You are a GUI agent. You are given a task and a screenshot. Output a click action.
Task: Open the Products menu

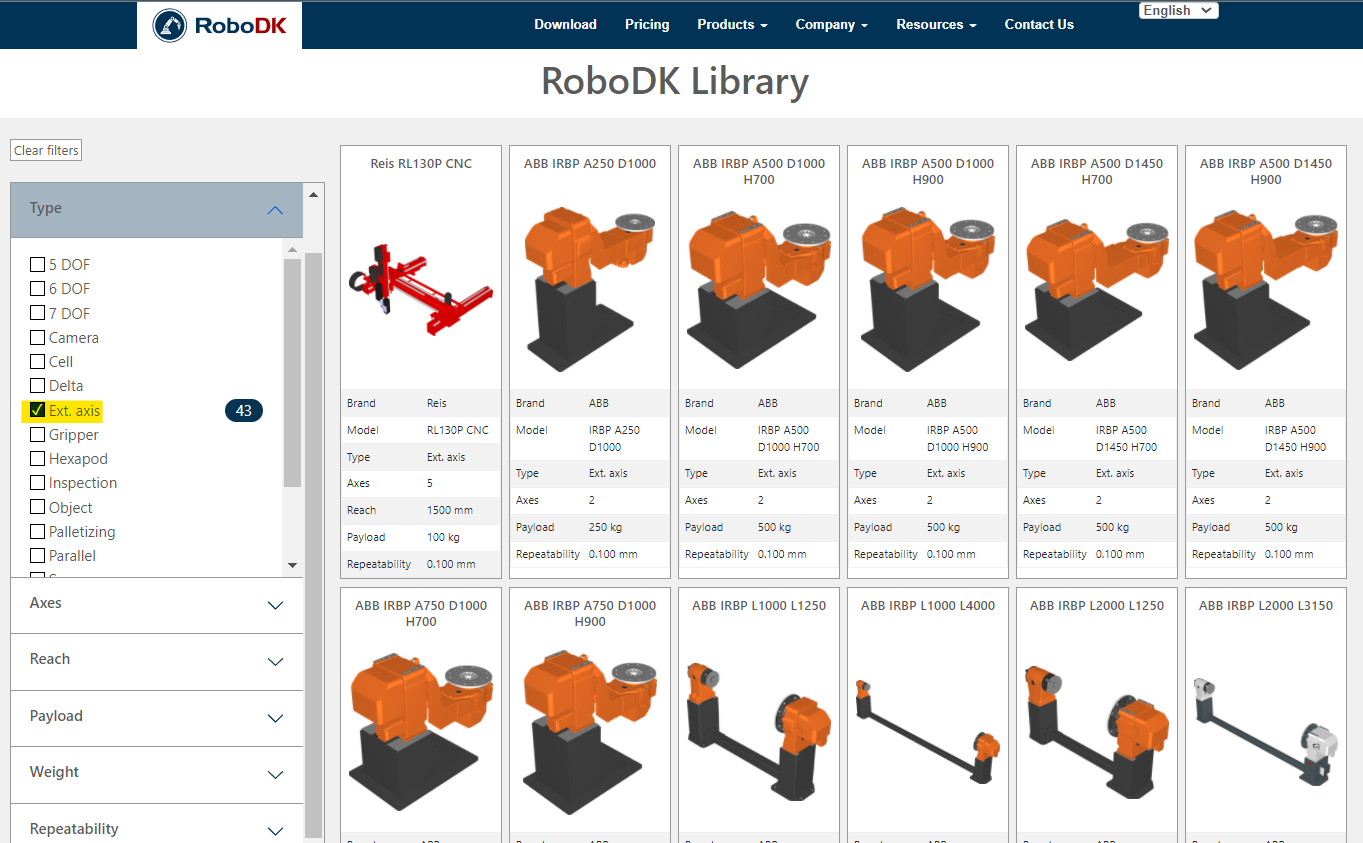click(732, 25)
